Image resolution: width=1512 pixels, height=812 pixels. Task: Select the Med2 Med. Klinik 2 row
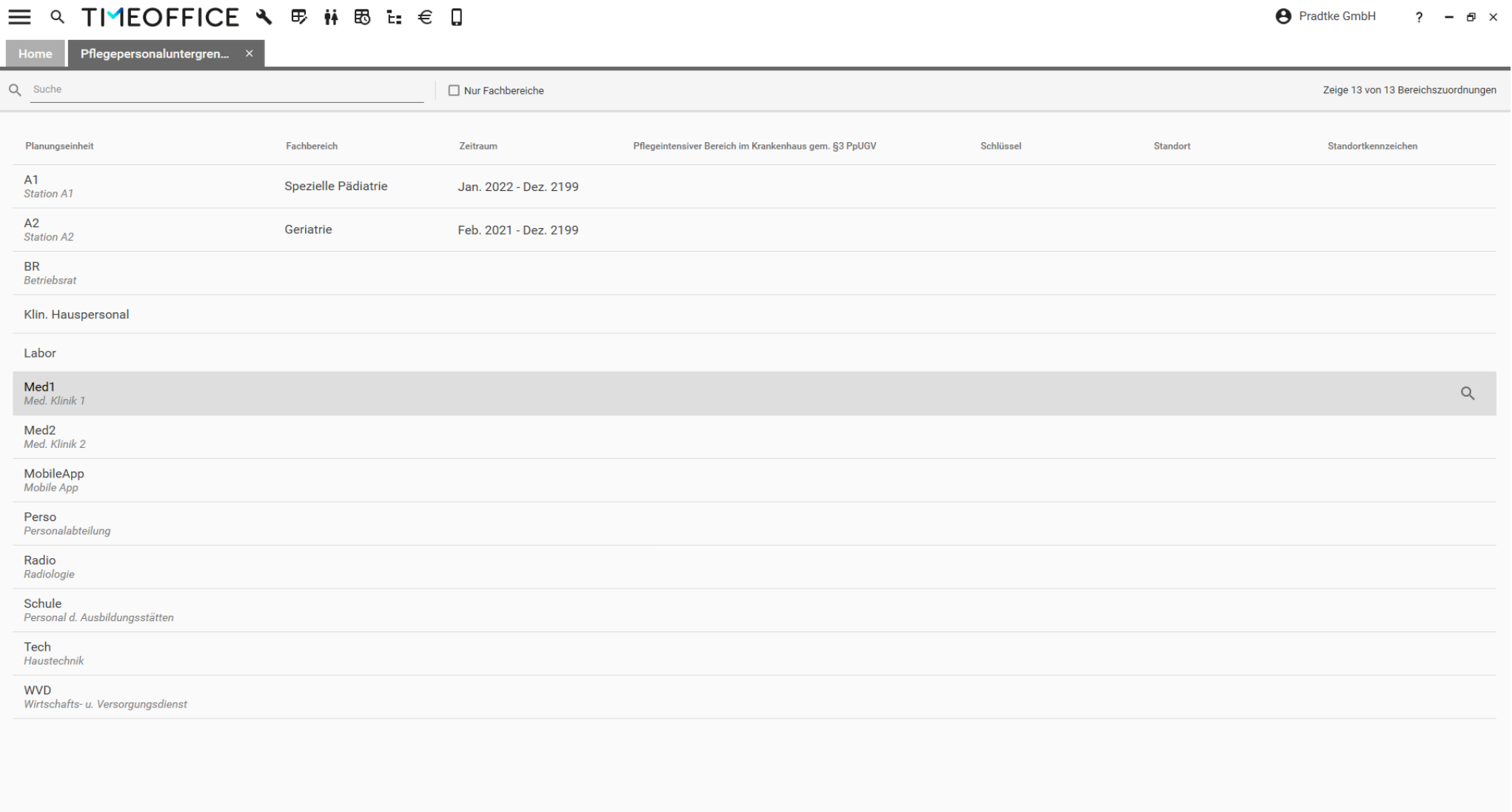click(755, 437)
